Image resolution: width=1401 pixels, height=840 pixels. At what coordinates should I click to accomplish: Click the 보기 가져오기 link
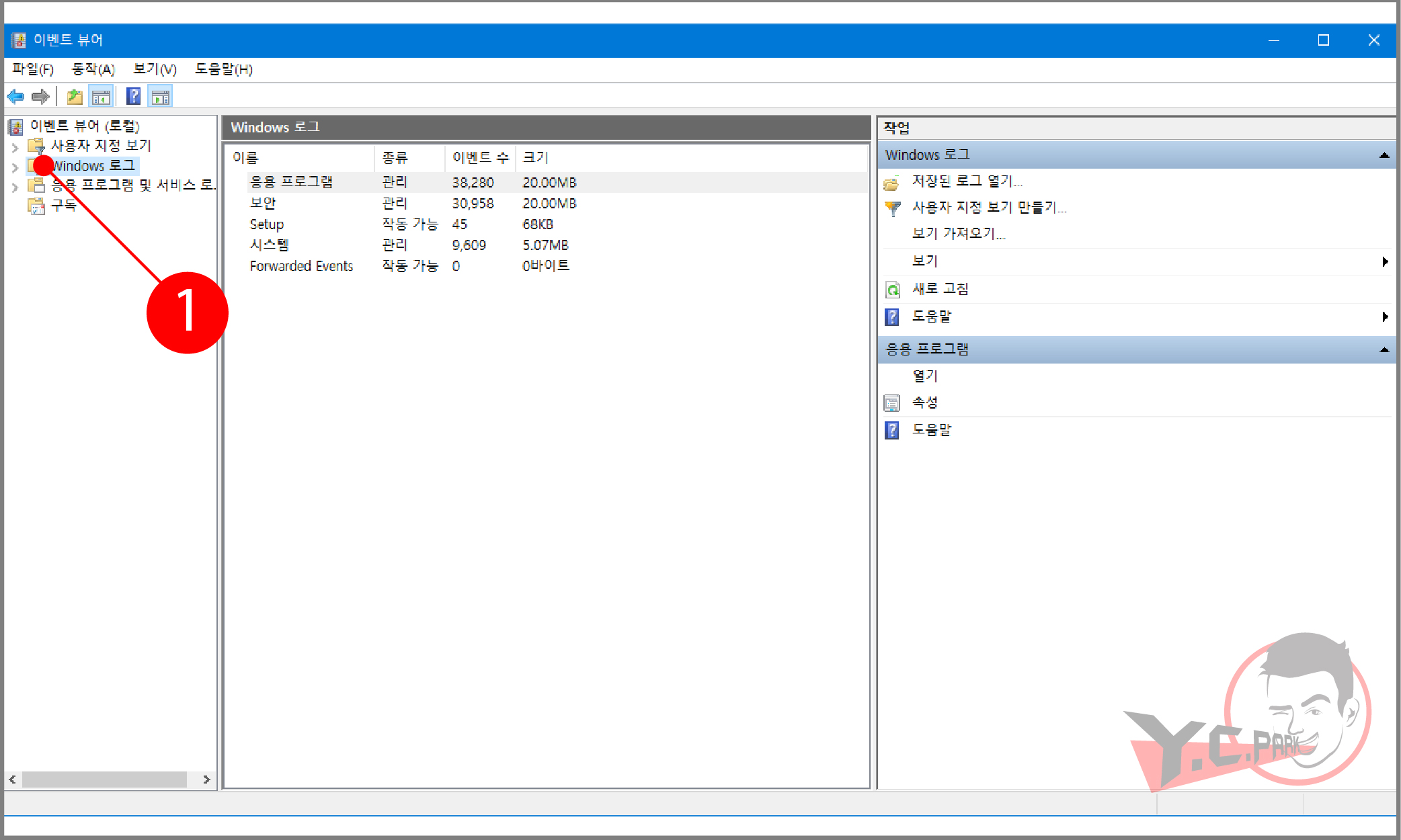coord(958,233)
